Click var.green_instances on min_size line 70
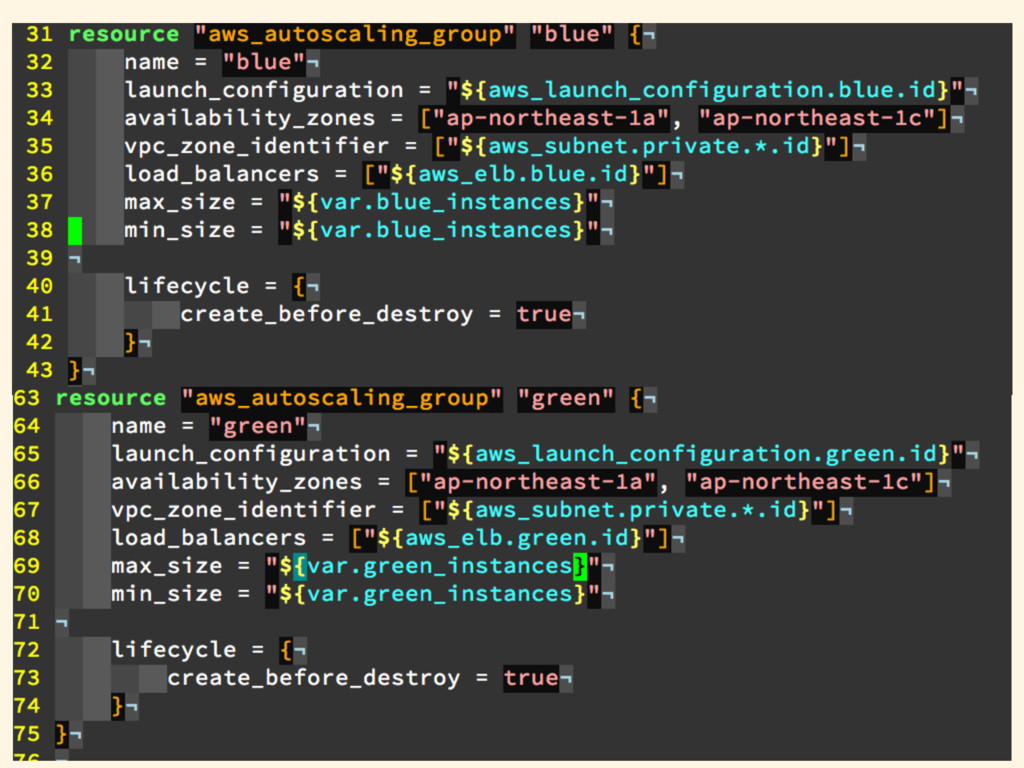This screenshot has height=768, width=1024. click(x=440, y=594)
